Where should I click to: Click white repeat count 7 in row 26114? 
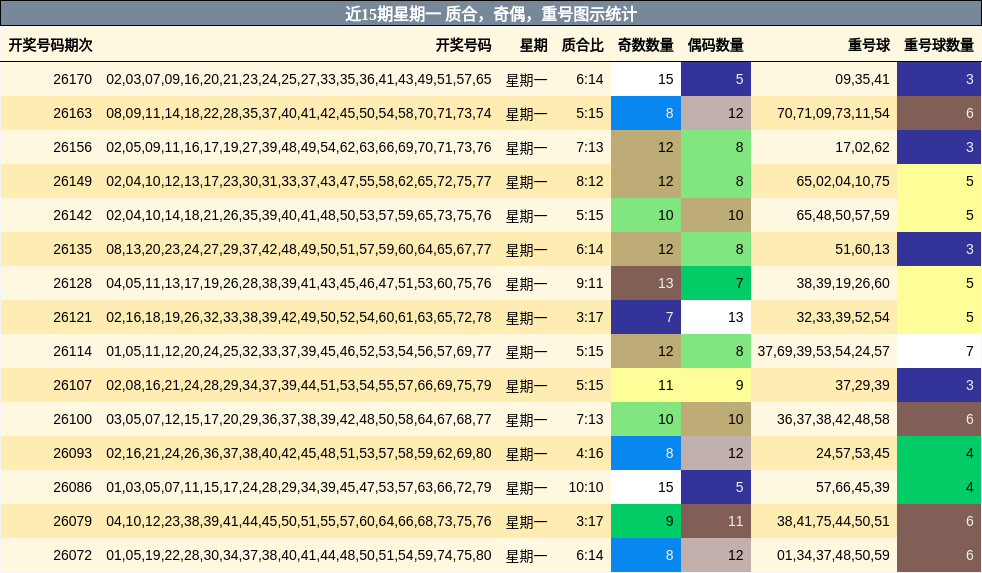coord(939,351)
